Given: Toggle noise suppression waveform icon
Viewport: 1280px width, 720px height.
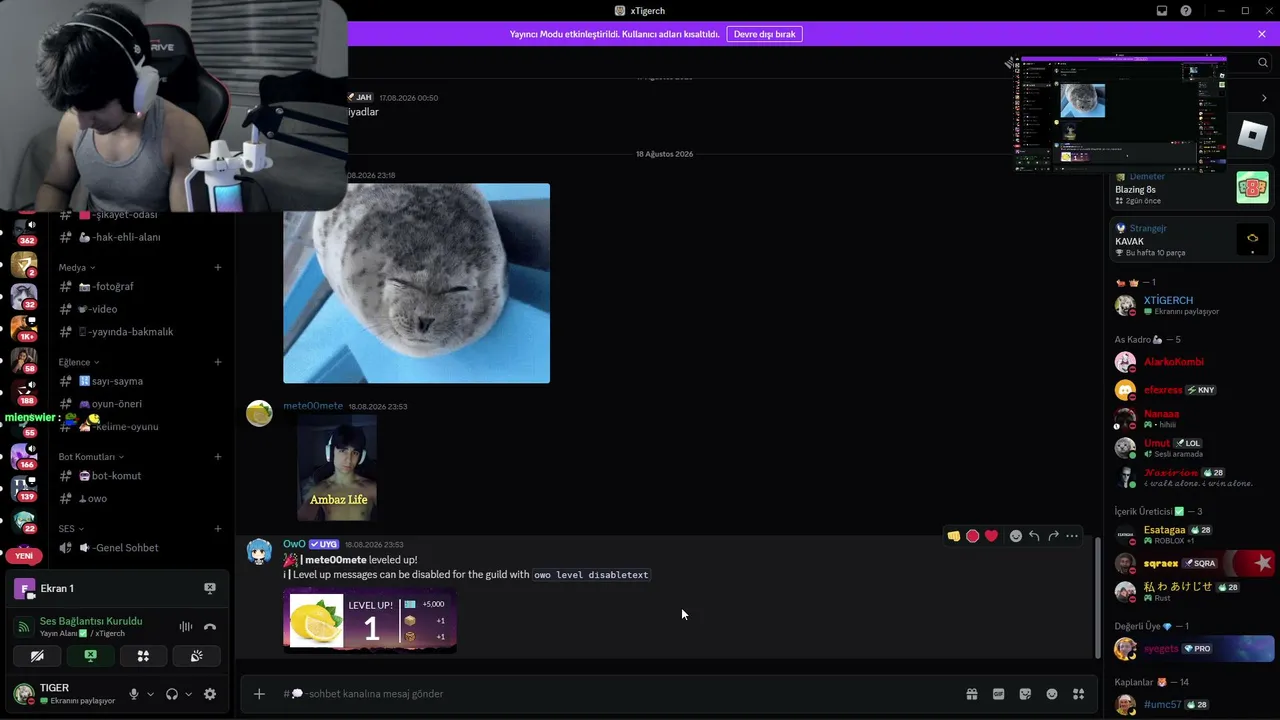Looking at the screenshot, I should (186, 627).
